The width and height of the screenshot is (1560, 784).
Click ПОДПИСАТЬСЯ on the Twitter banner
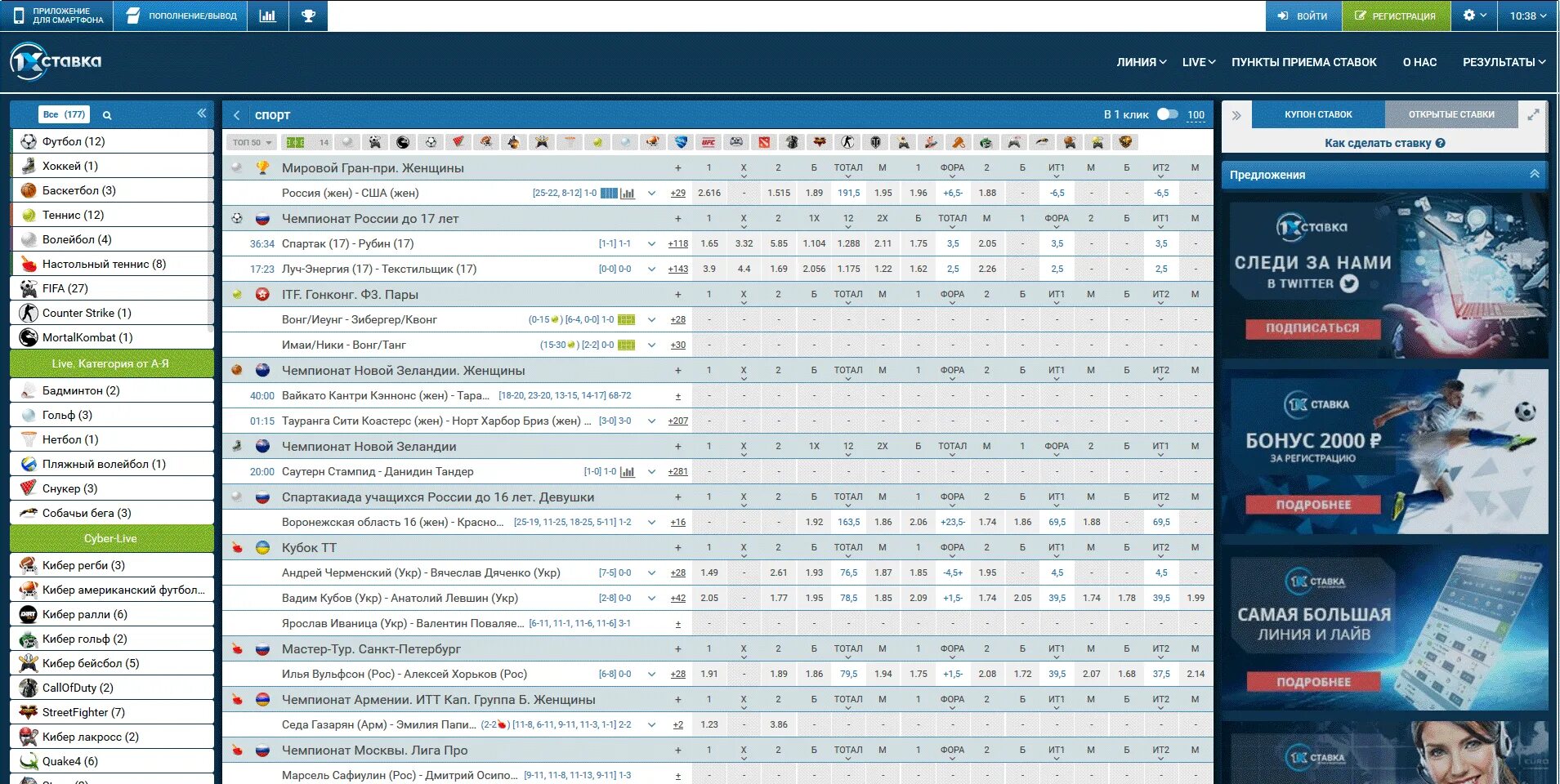(1312, 328)
